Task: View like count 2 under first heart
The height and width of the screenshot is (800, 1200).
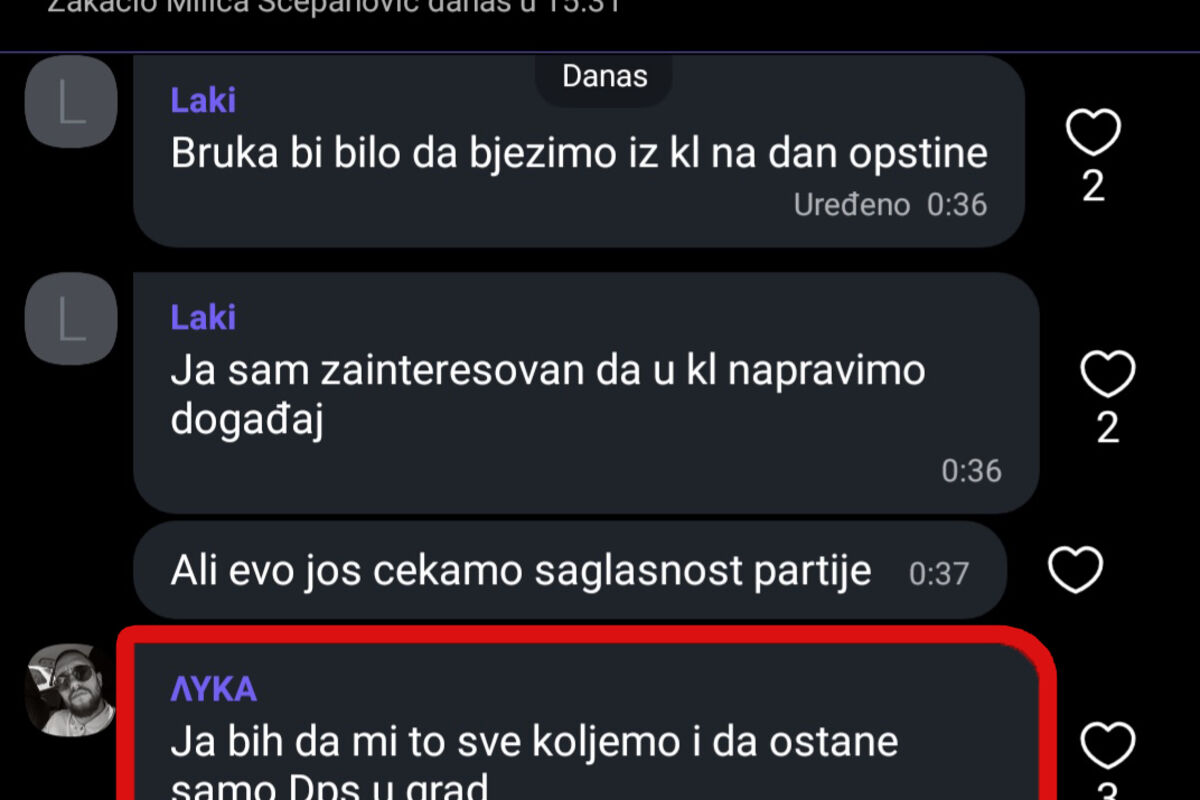Action: click(1094, 187)
